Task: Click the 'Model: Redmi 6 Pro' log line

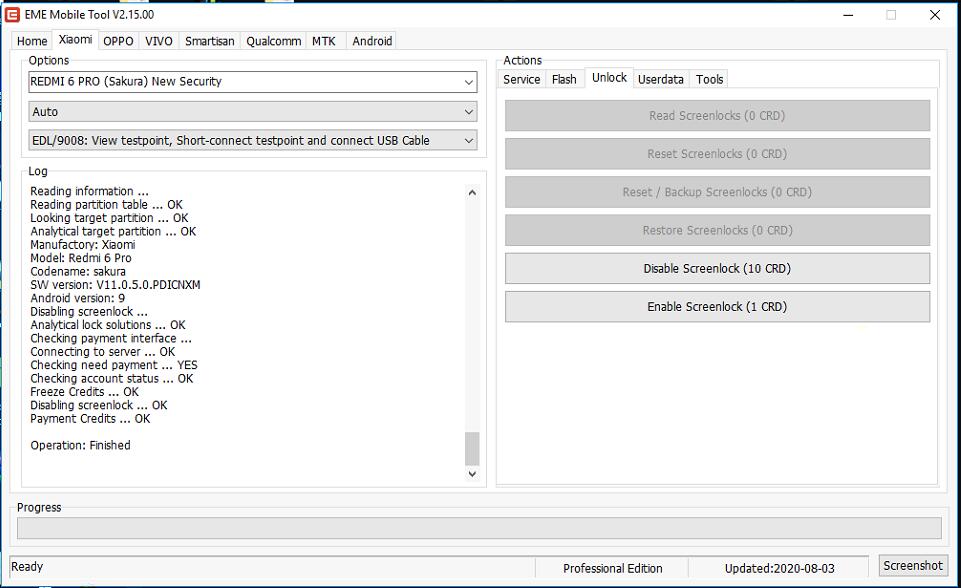Action: click(81, 258)
